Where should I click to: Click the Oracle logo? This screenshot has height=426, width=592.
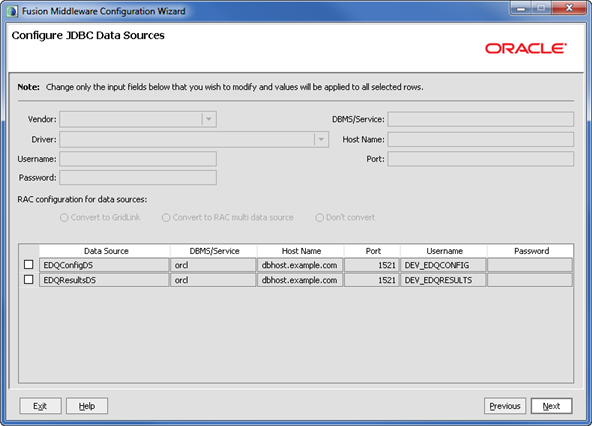(526, 48)
